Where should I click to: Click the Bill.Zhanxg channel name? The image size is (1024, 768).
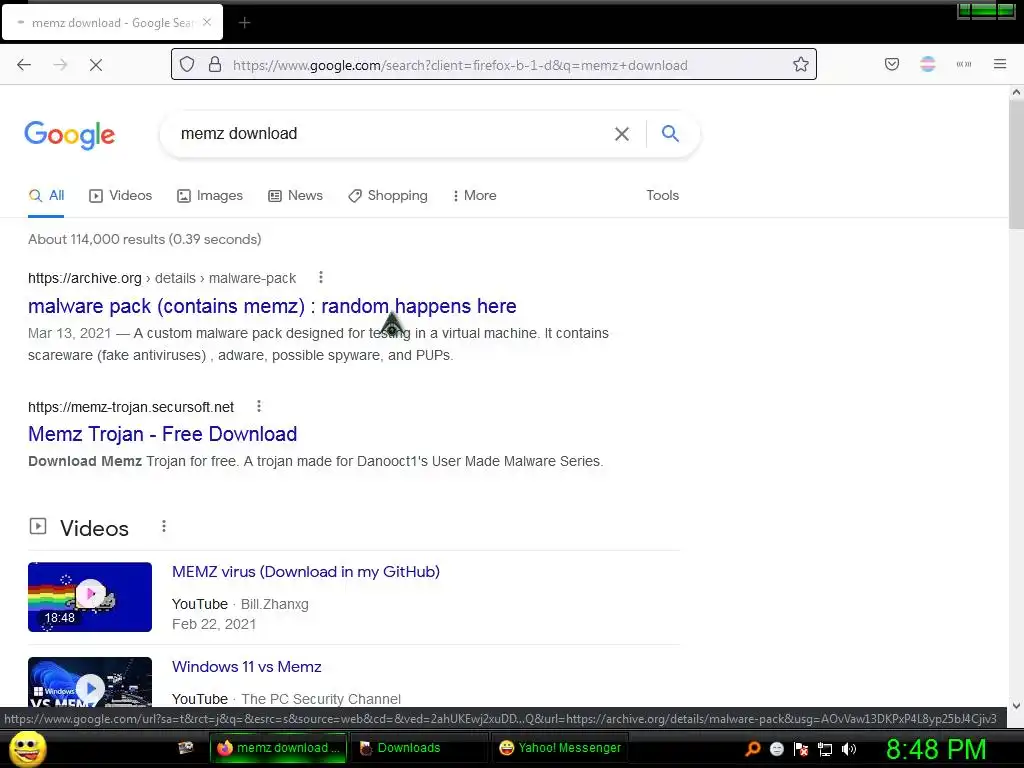(x=275, y=604)
